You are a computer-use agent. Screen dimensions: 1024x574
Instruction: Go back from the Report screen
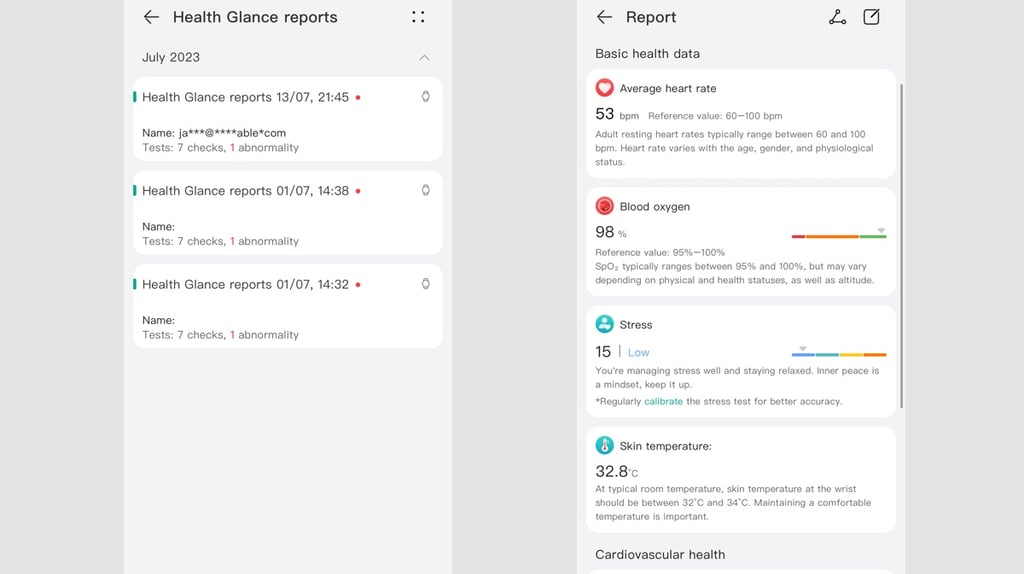[604, 17]
